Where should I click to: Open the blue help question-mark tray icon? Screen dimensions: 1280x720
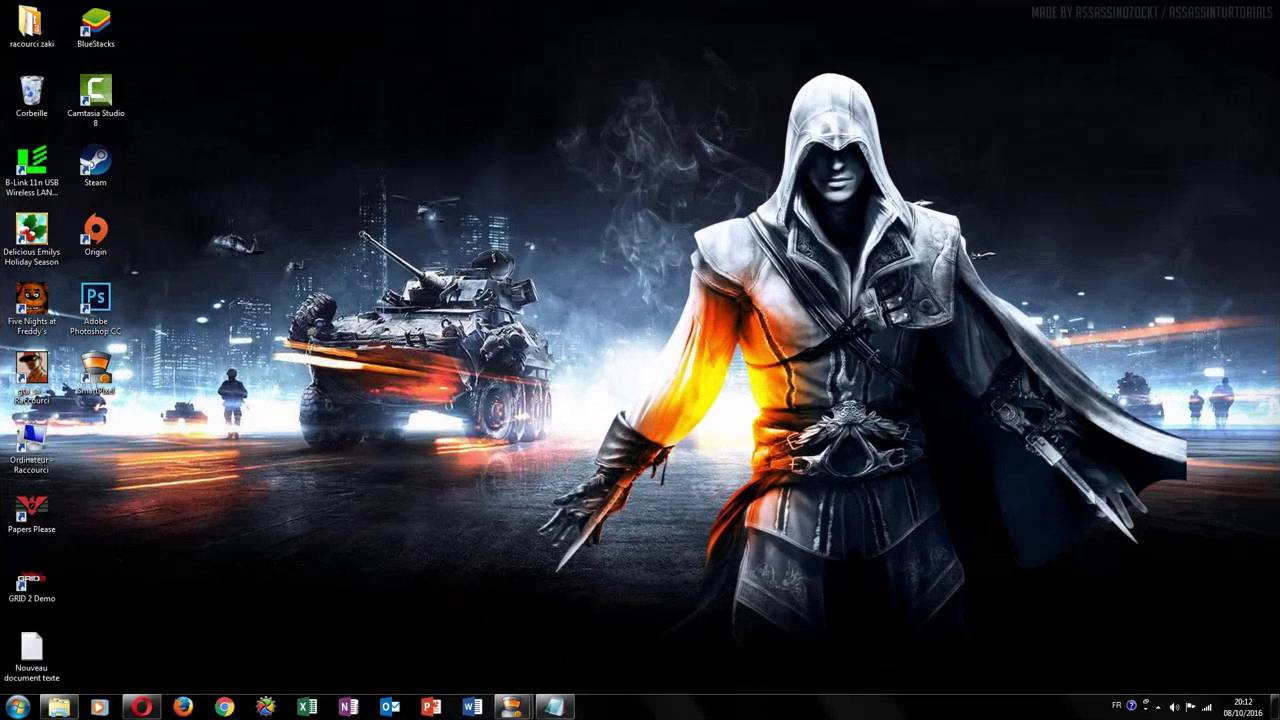tap(1131, 706)
